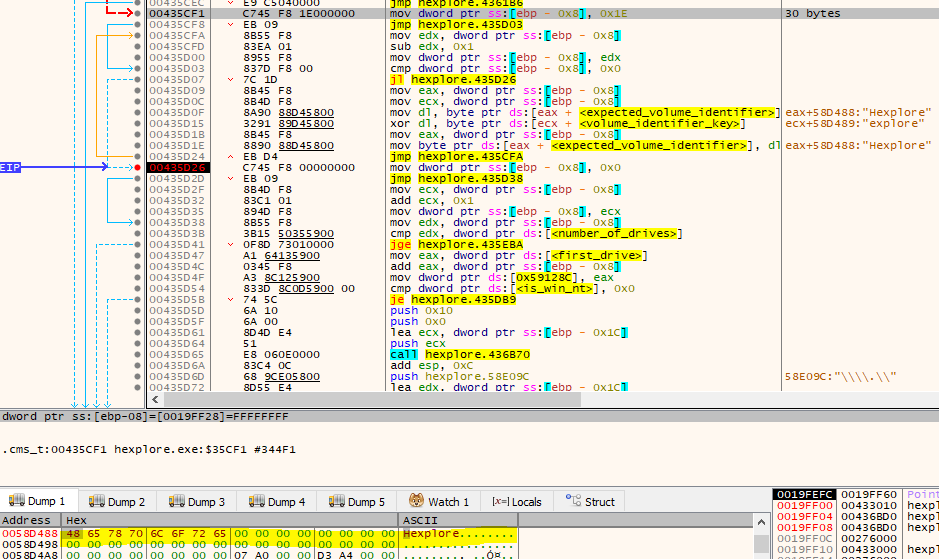Click jmp hexplore.435D03 instruction
Image resolution: width=939 pixels, height=559 pixels.
[456, 25]
